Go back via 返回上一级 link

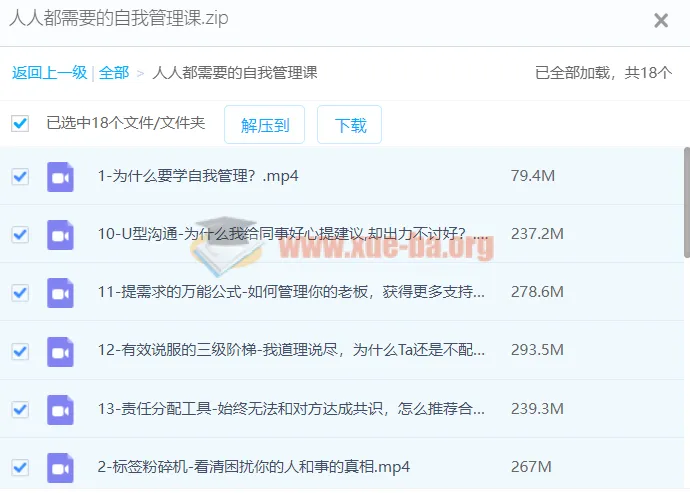pos(49,73)
